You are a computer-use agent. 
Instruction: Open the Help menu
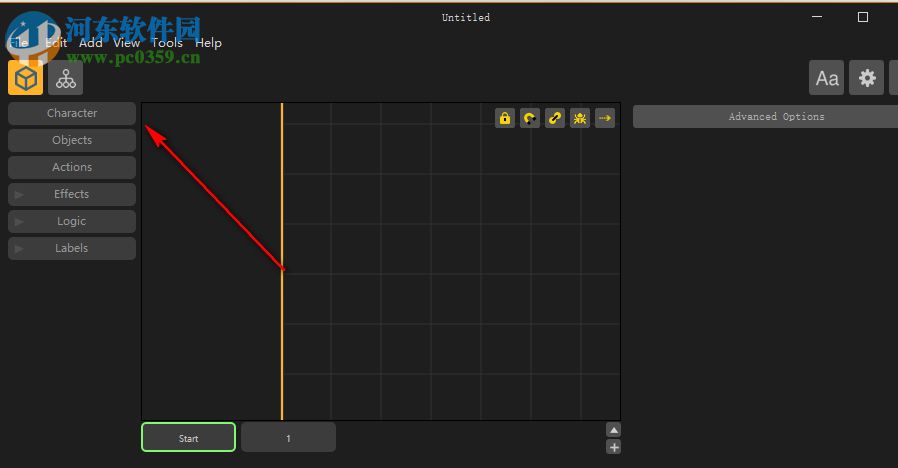point(208,43)
